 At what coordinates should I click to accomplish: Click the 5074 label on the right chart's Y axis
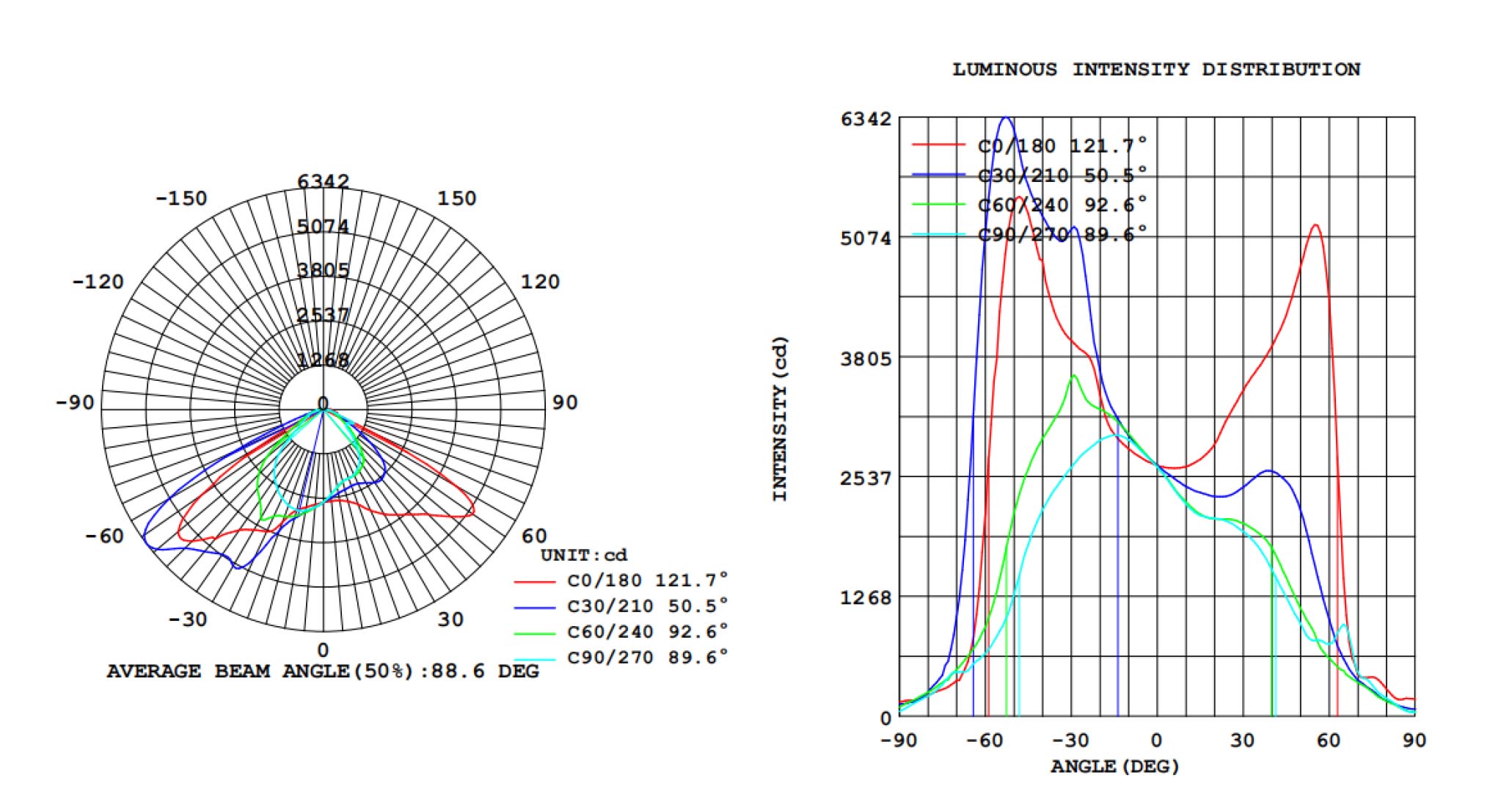click(x=866, y=239)
